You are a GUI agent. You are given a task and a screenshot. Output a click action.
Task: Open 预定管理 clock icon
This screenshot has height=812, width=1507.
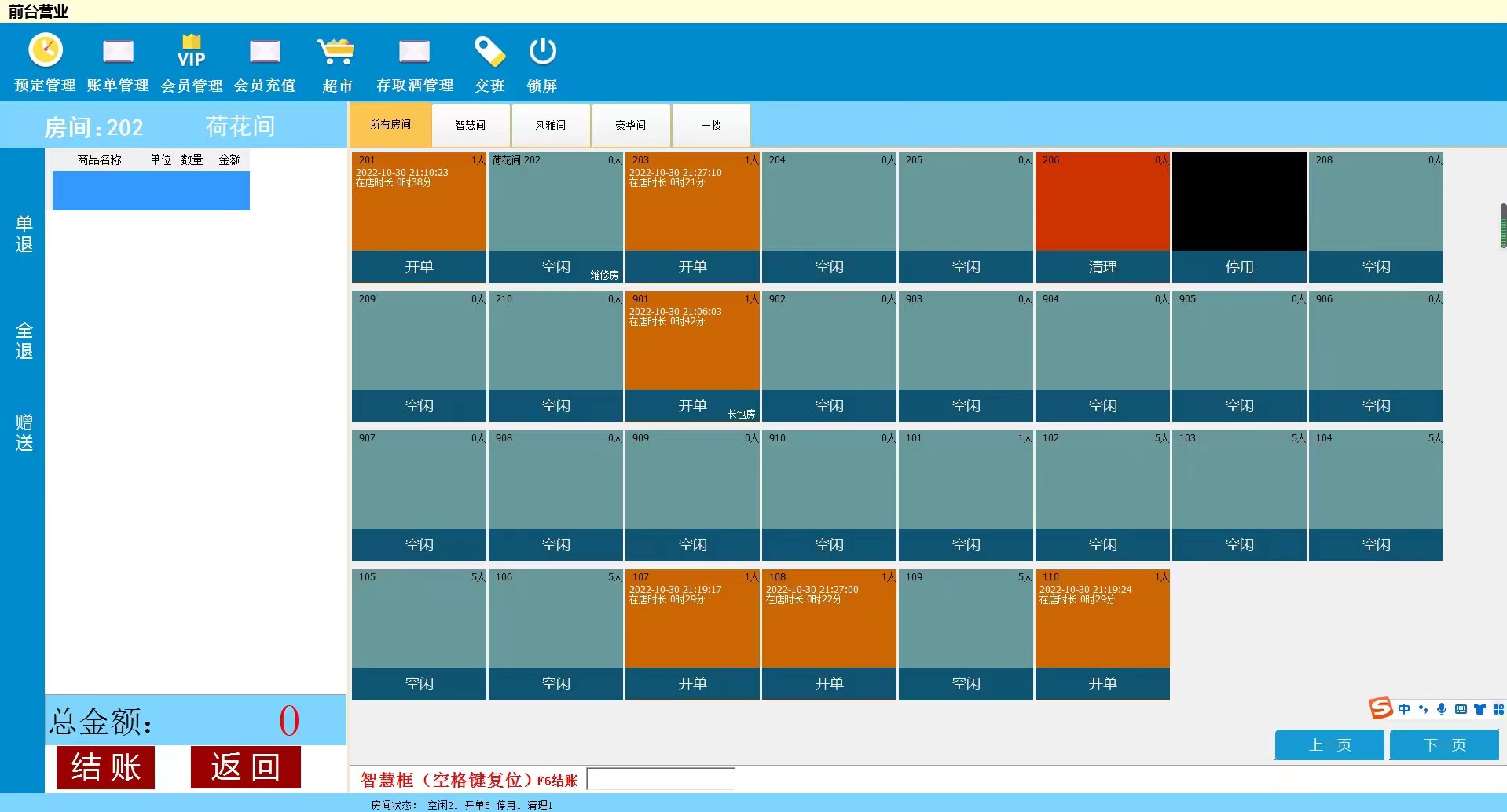(46, 51)
